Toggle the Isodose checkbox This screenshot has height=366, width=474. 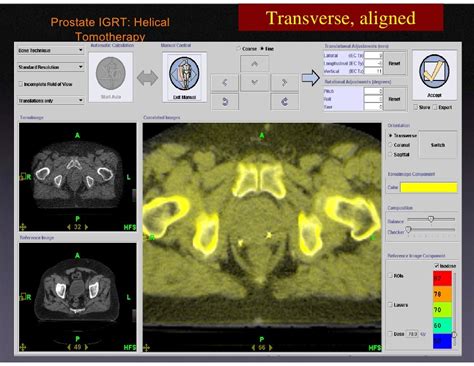(436, 266)
